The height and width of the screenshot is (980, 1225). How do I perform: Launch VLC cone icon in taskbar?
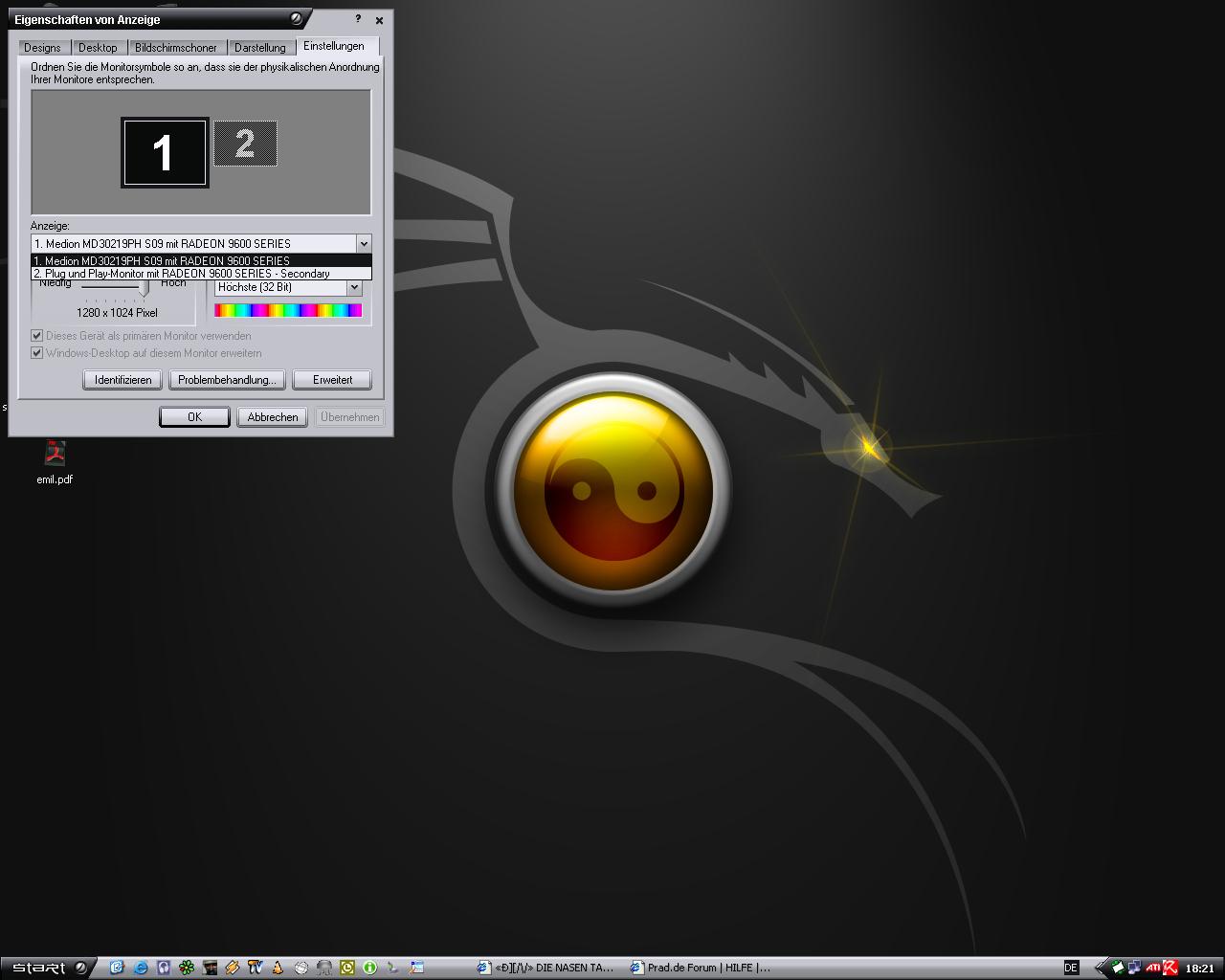[x=278, y=968]
